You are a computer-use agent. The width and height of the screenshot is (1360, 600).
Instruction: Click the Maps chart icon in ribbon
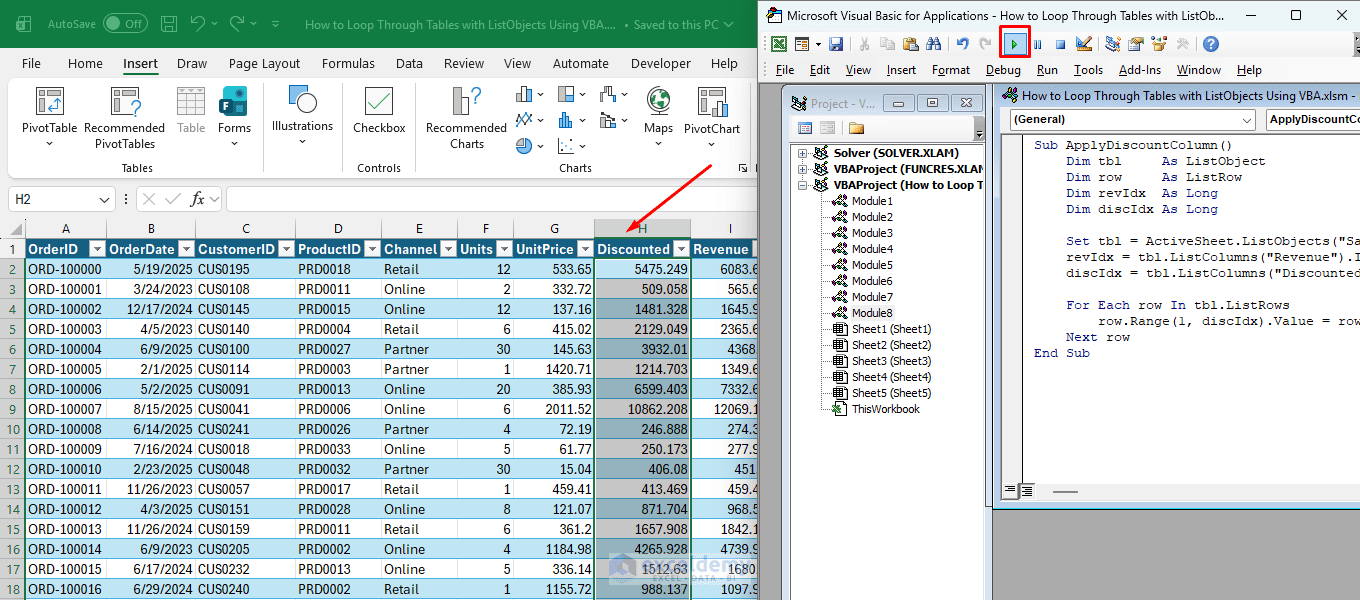[x=658, y=116]
